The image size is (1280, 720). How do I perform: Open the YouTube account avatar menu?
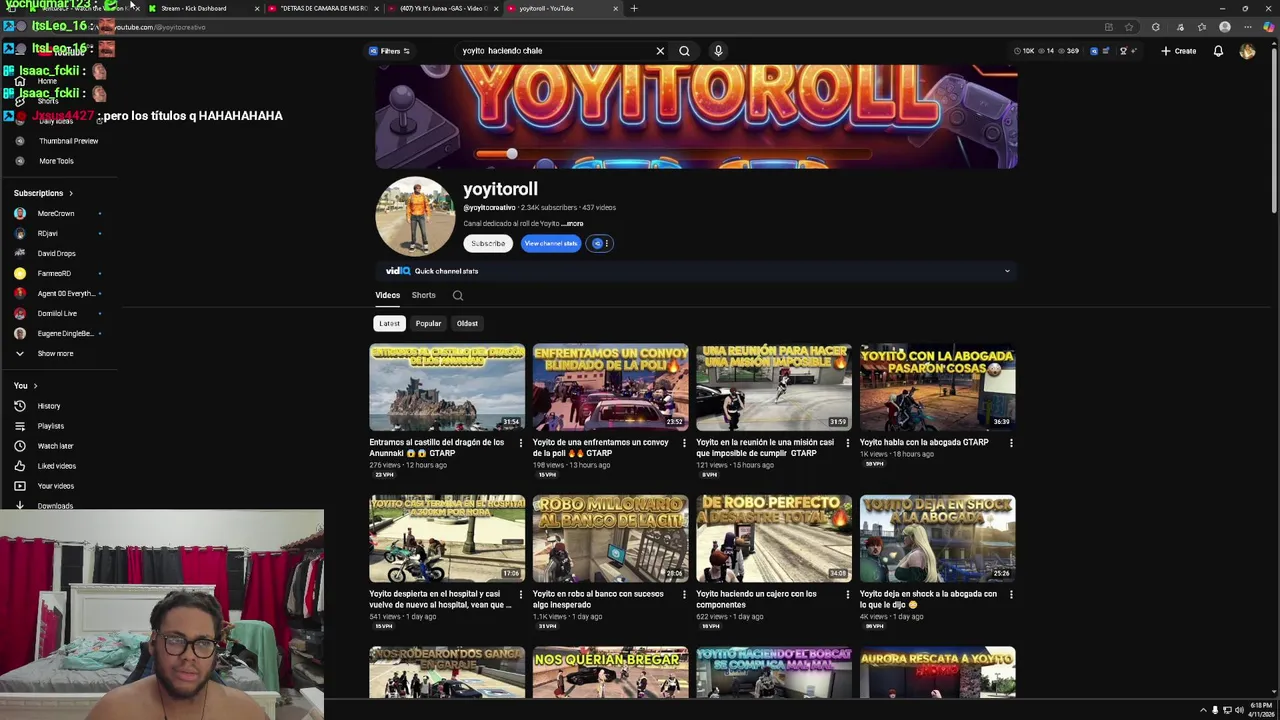click(1247, 51)
